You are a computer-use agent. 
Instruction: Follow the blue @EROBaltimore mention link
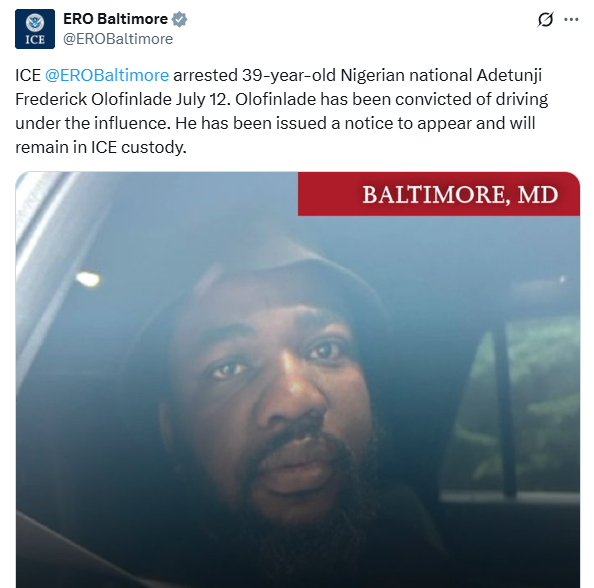point(107,75)
